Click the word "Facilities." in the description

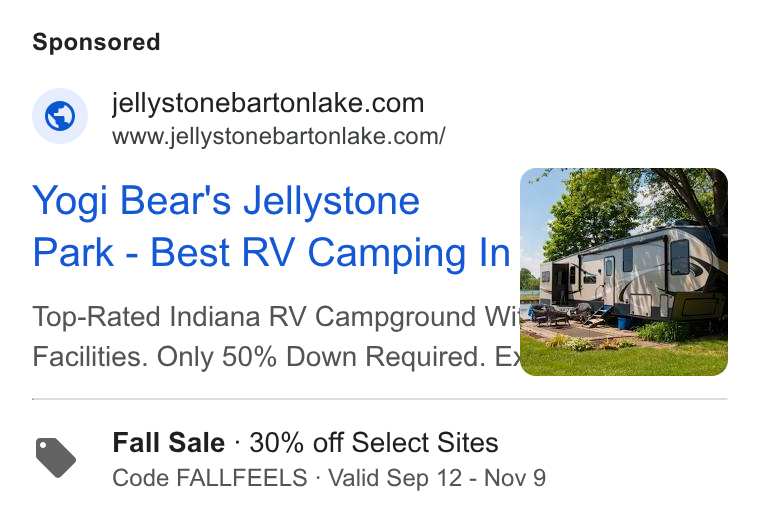90,357
